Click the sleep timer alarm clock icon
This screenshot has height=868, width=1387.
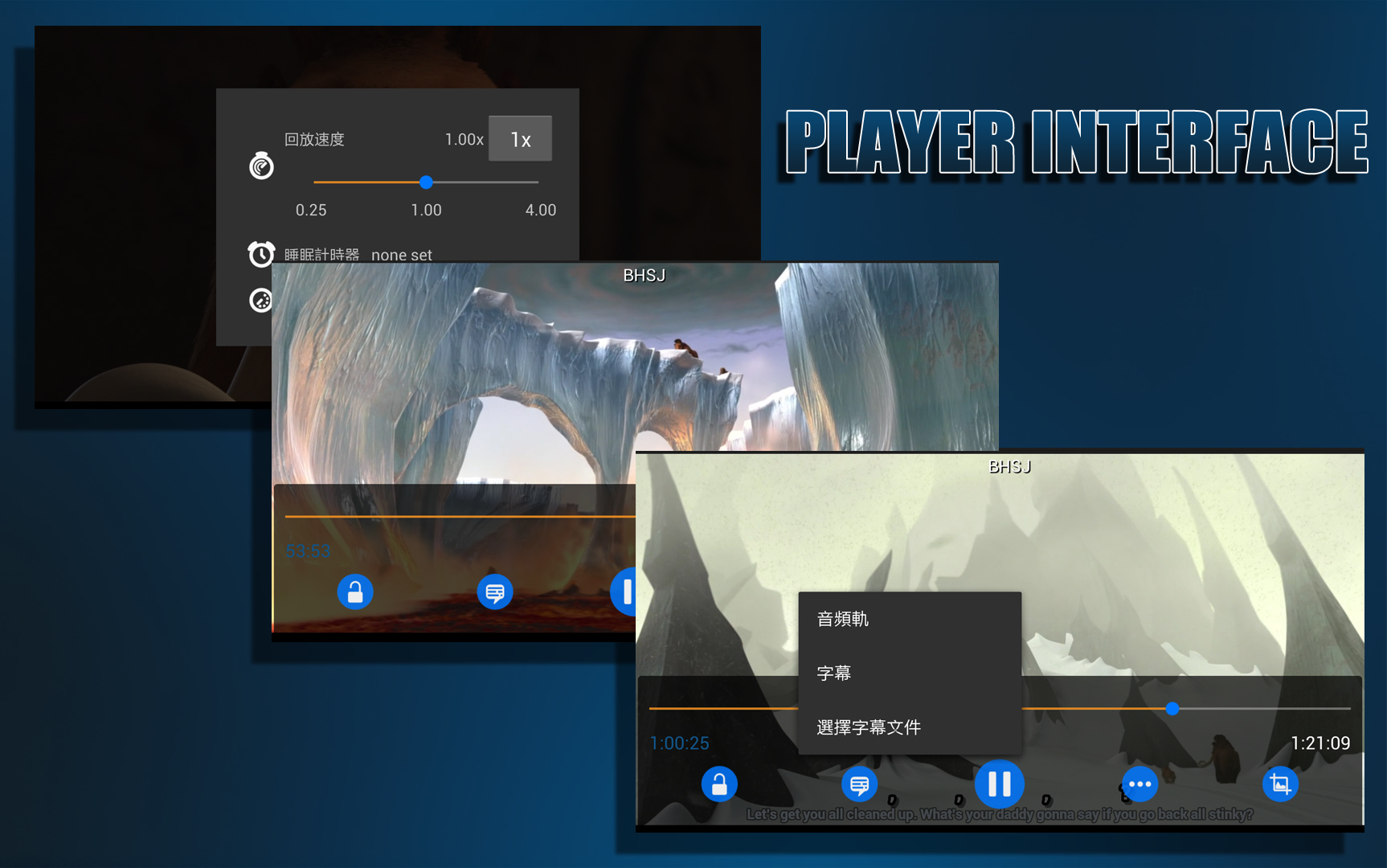pos(260,254)
